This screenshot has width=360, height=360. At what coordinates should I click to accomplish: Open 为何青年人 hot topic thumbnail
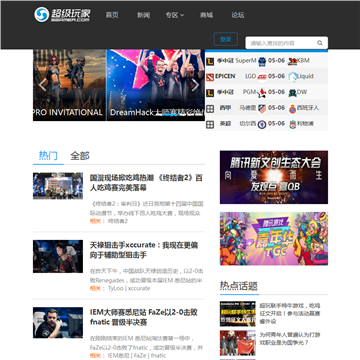point(238,343)
